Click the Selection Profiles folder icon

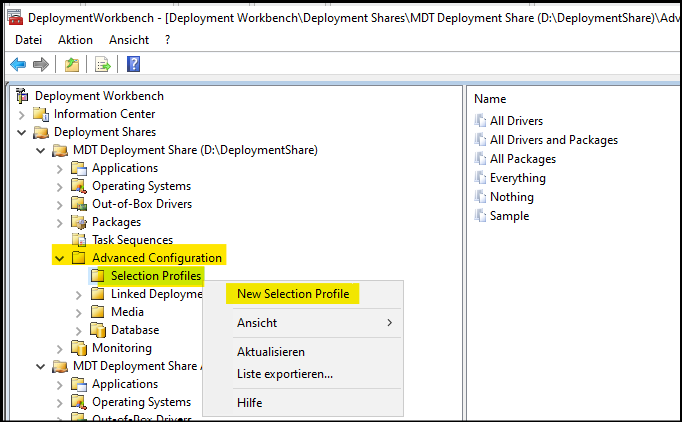(x=97, y=276)
